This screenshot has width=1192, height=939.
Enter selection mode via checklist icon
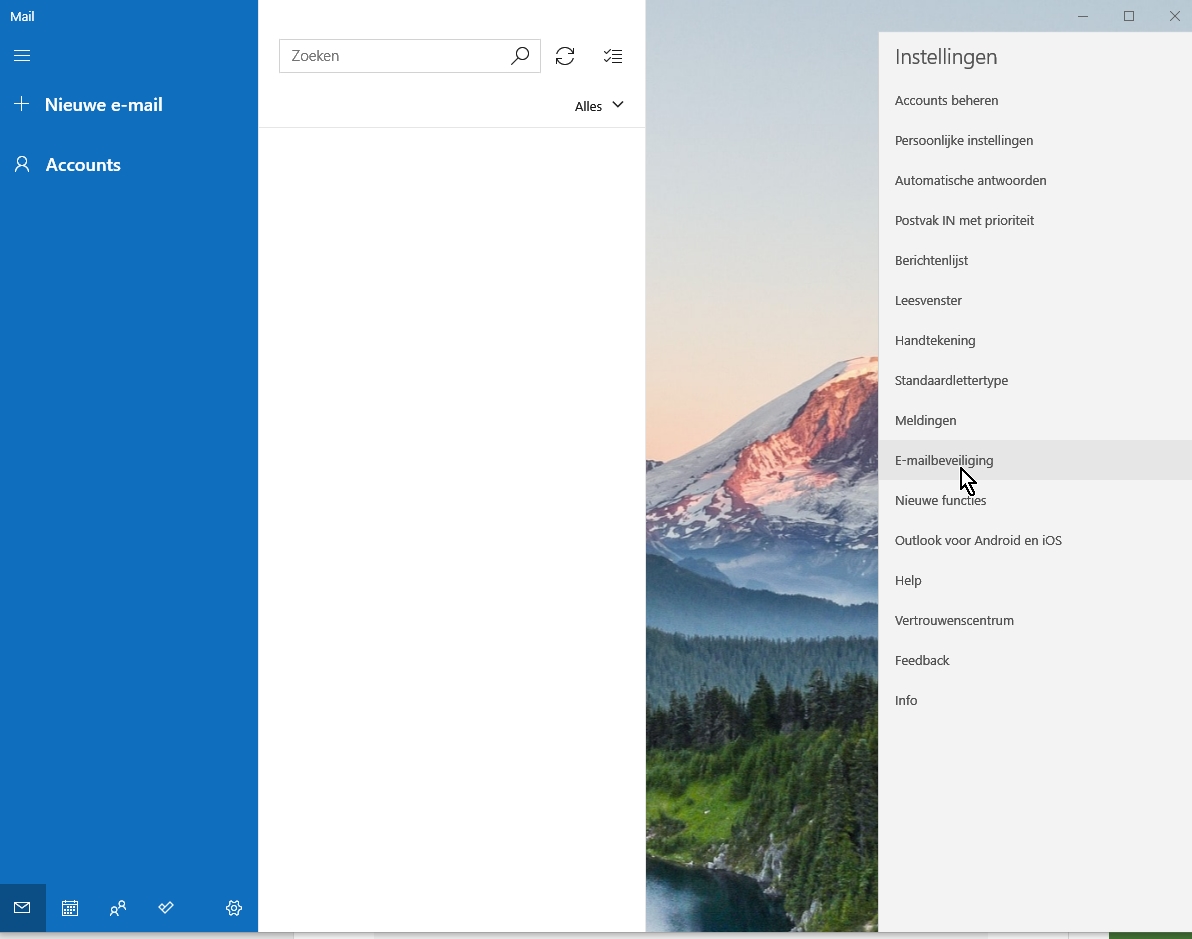(613, 56)
